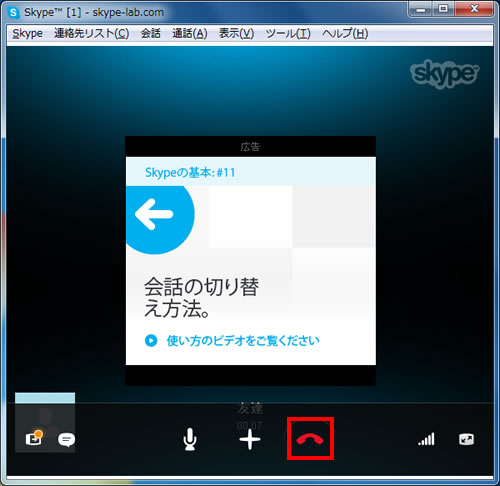
Task: Open the 連絡先リスト(C) menu
Action: point(92,34)
